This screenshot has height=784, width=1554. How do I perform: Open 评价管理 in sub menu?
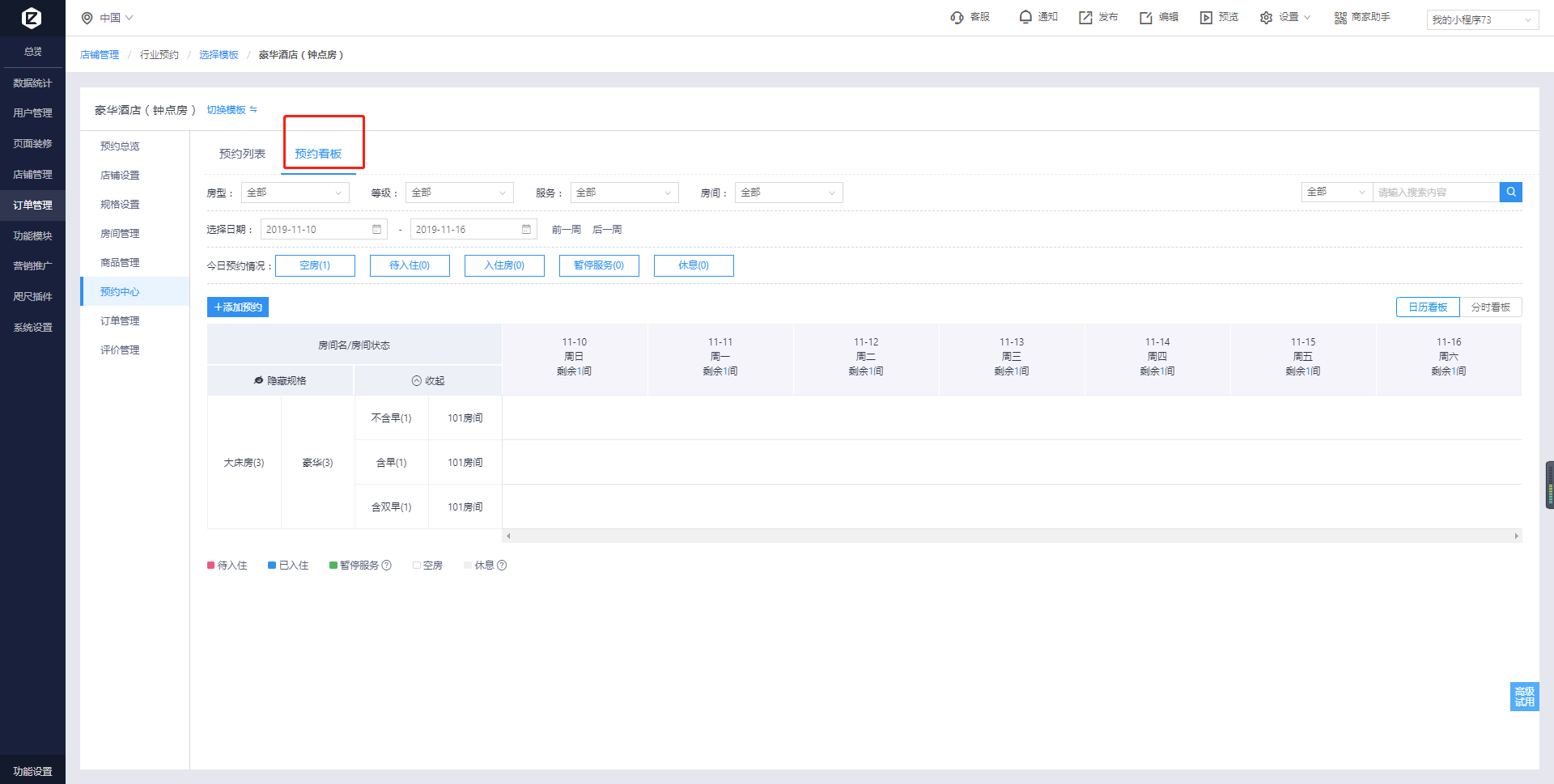coord(120,350)
